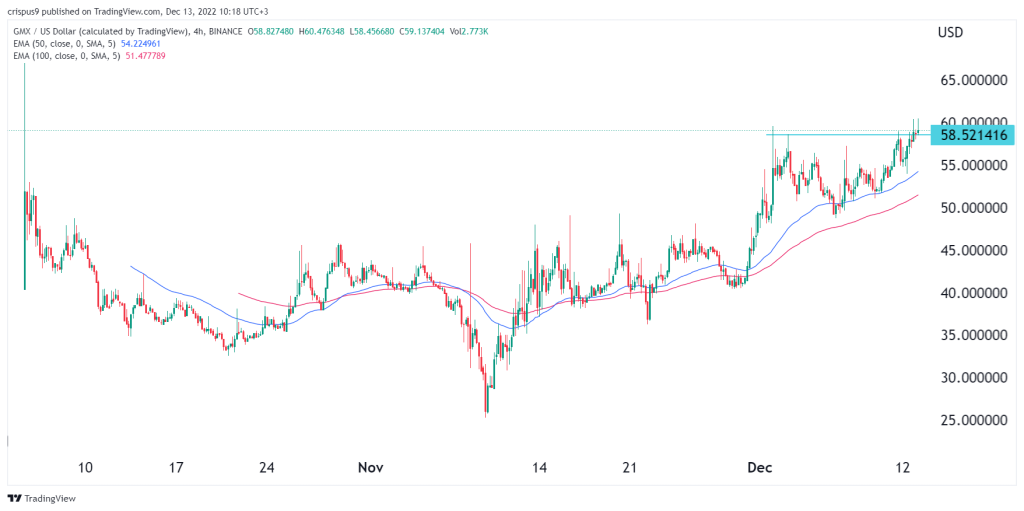Click the 10 date axis label

[84, 468]
